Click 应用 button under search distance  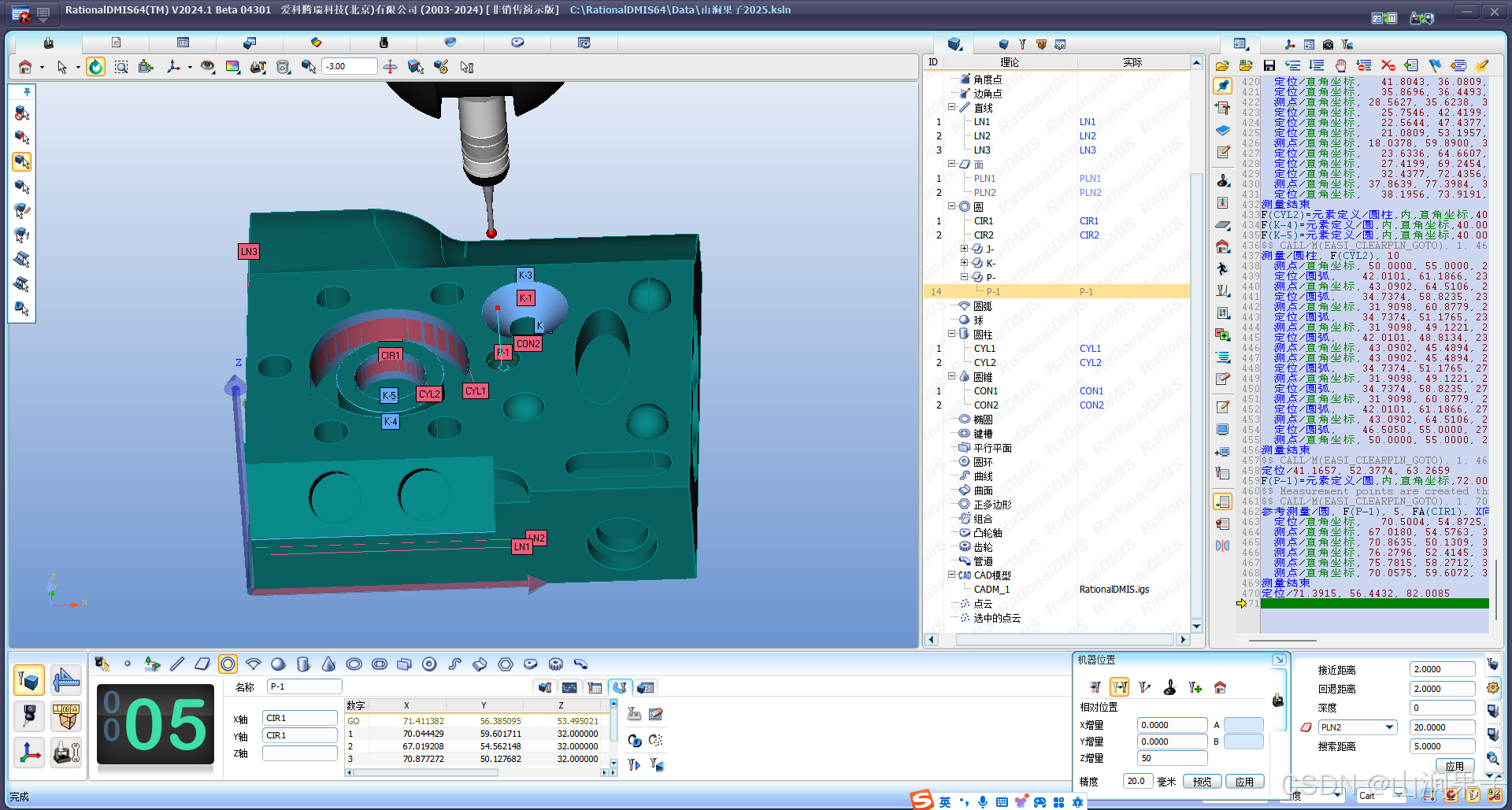coord(1455,765)
